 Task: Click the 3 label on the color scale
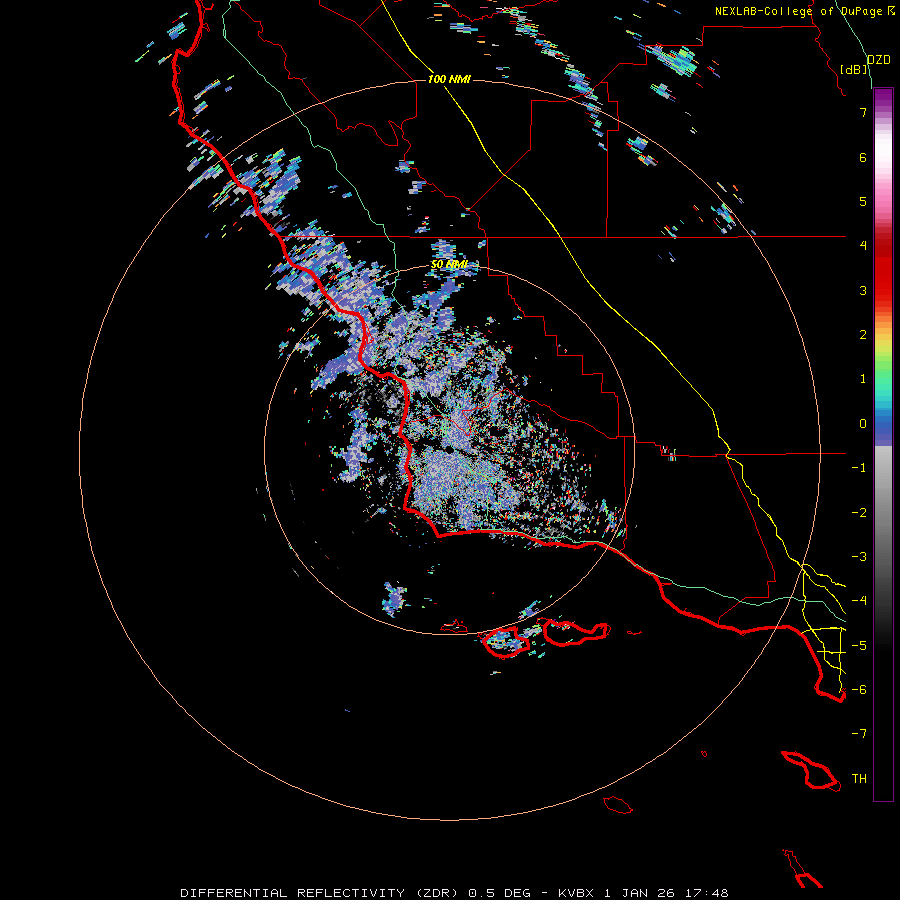pyautogui.click(x=863, y=290)
